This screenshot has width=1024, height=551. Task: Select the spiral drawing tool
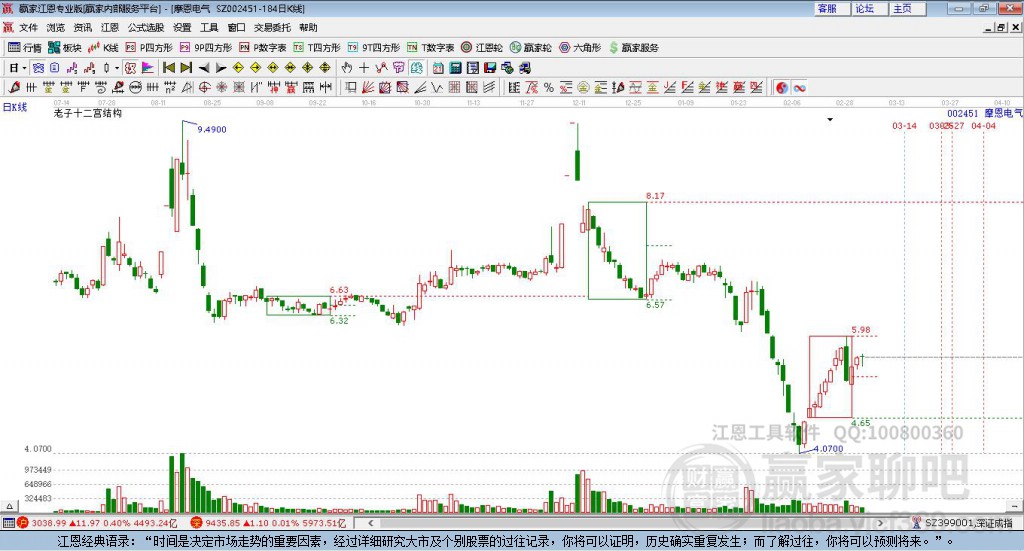[101, 87]
